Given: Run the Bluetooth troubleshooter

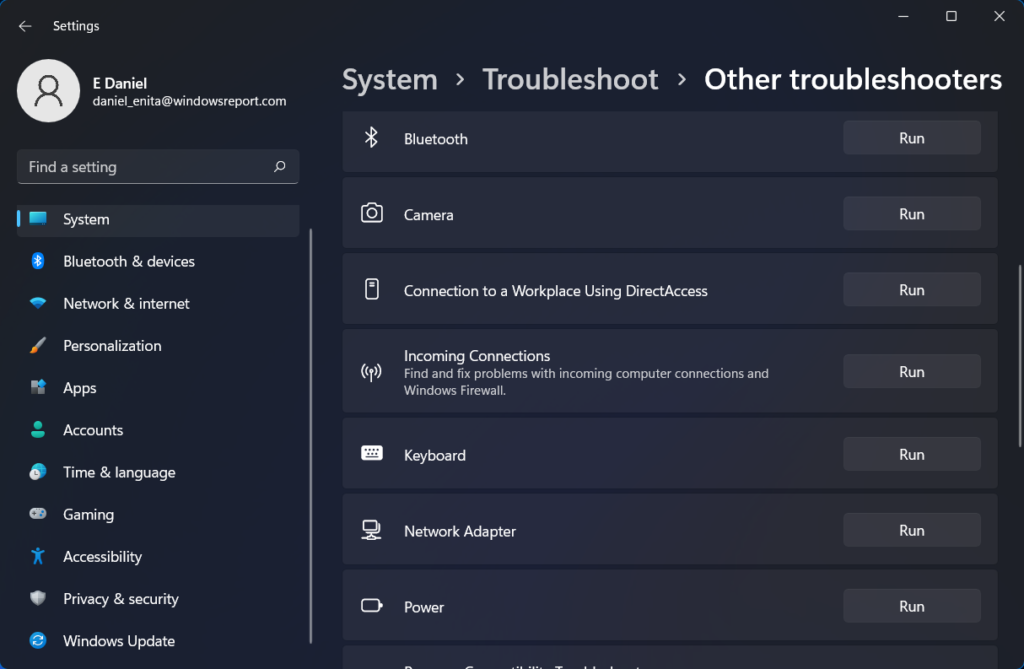Looking at the screenshot, I should pyautogui.click(x=912, y=138).
